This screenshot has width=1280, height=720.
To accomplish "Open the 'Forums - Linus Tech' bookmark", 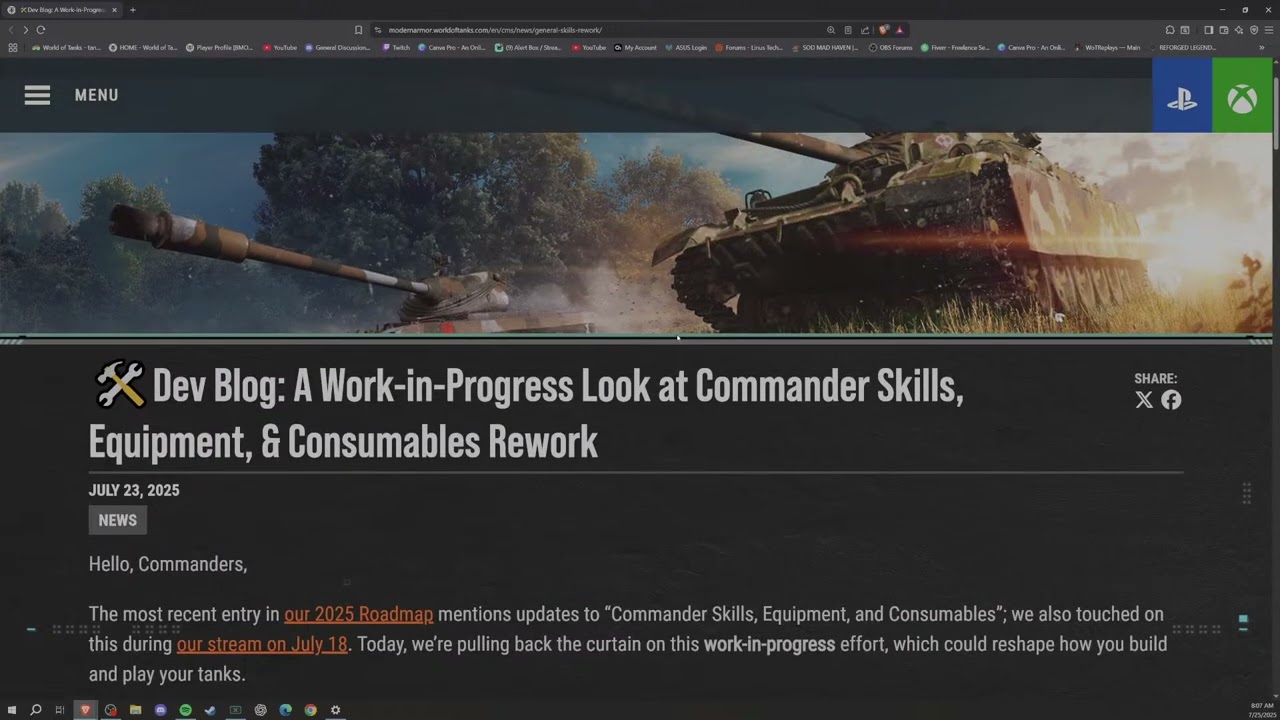I will click(749, 47).
